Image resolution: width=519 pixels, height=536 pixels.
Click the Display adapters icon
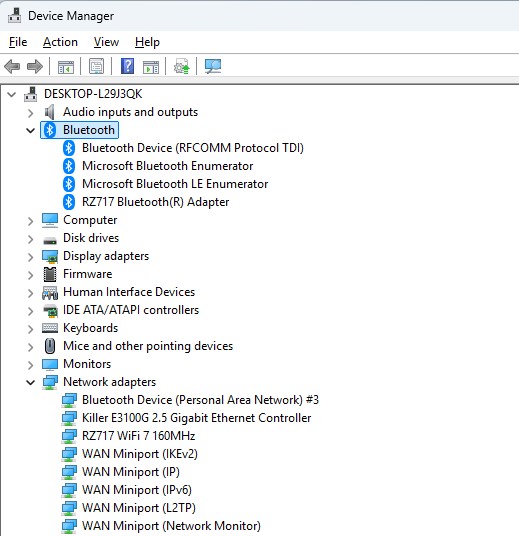point(50,256)
